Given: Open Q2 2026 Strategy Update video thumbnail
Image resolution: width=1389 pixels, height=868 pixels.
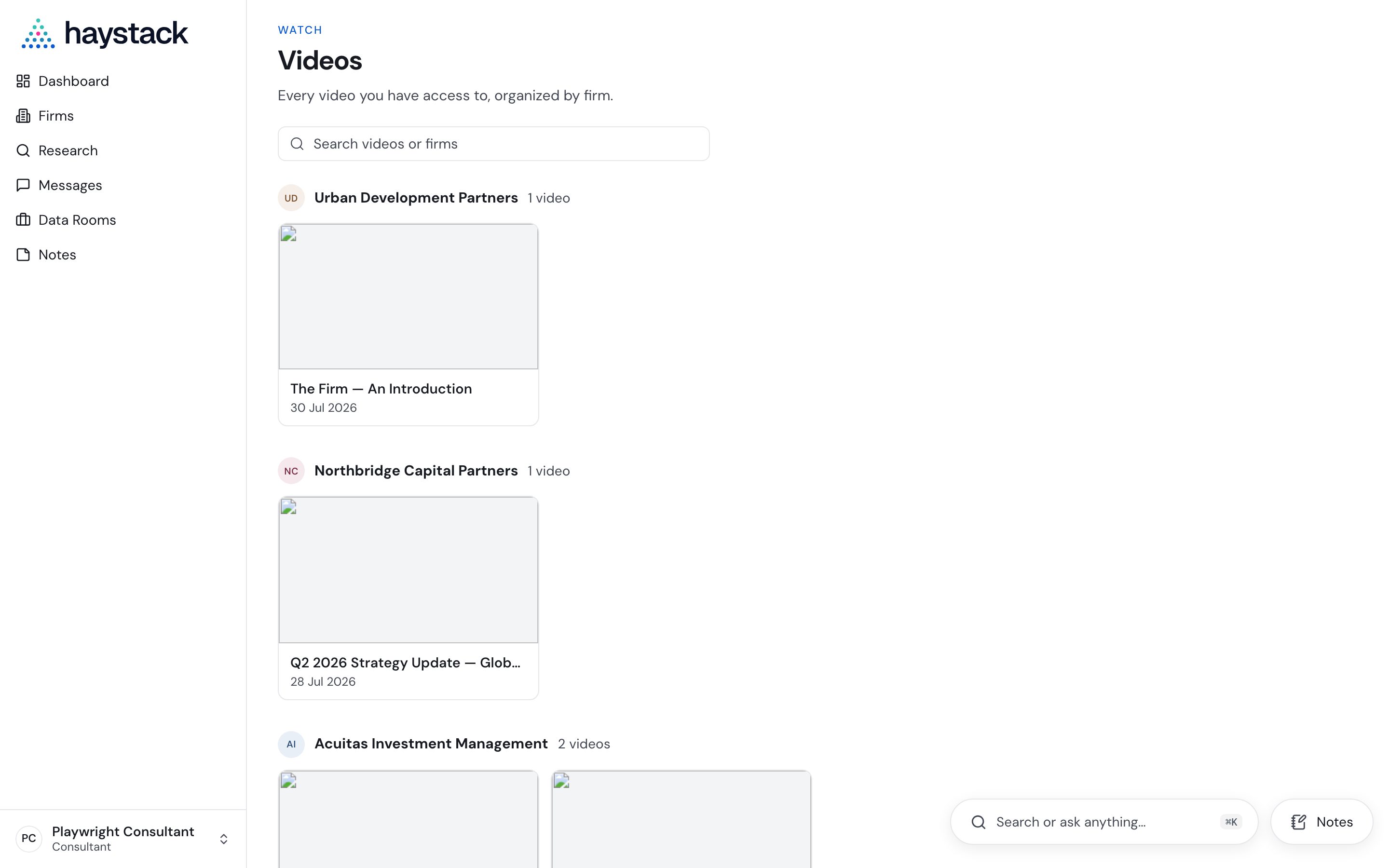Looking at the screenshot, I should coord(408,570).
